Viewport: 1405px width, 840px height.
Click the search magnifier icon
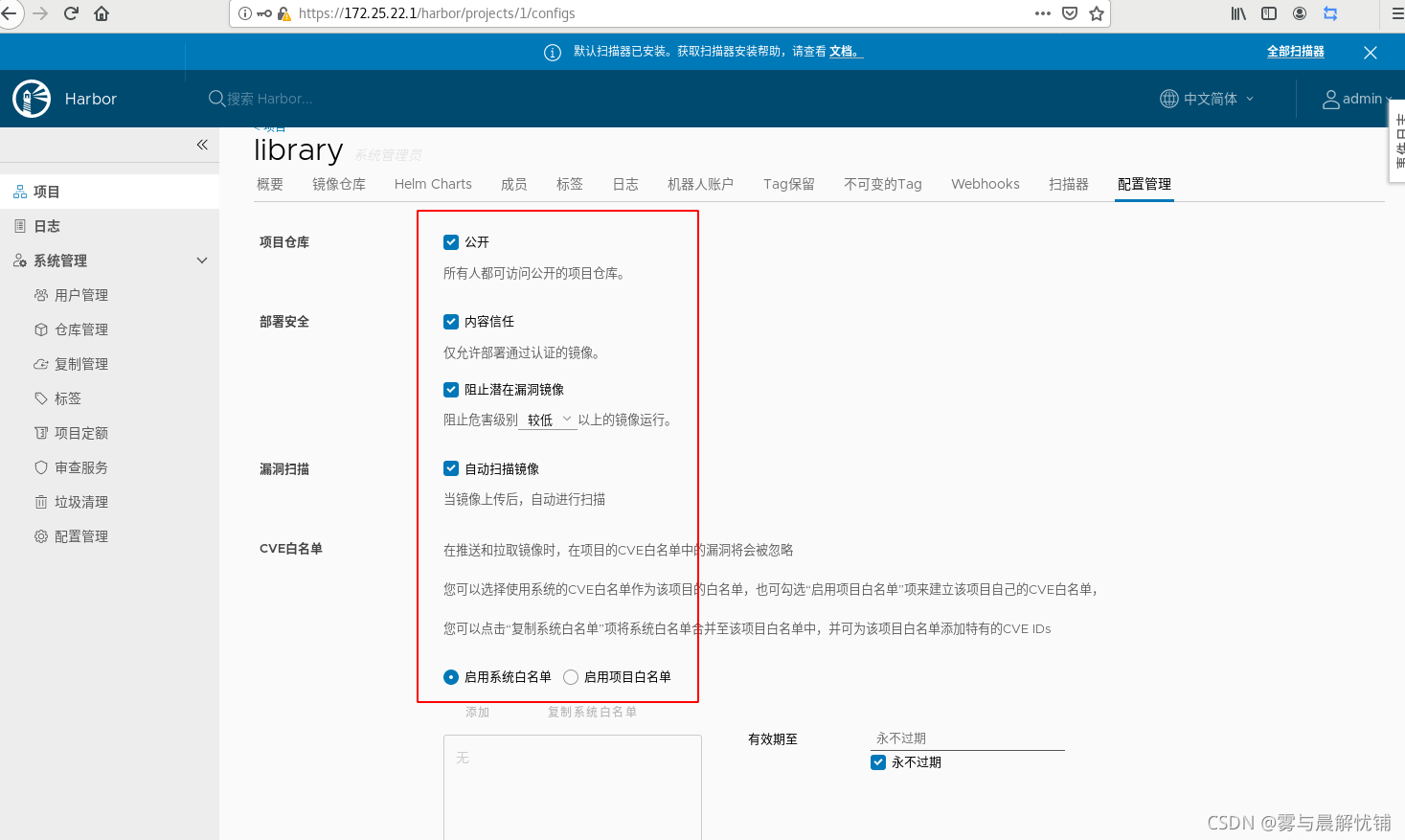pyautogui.click(x=216, y=99)
